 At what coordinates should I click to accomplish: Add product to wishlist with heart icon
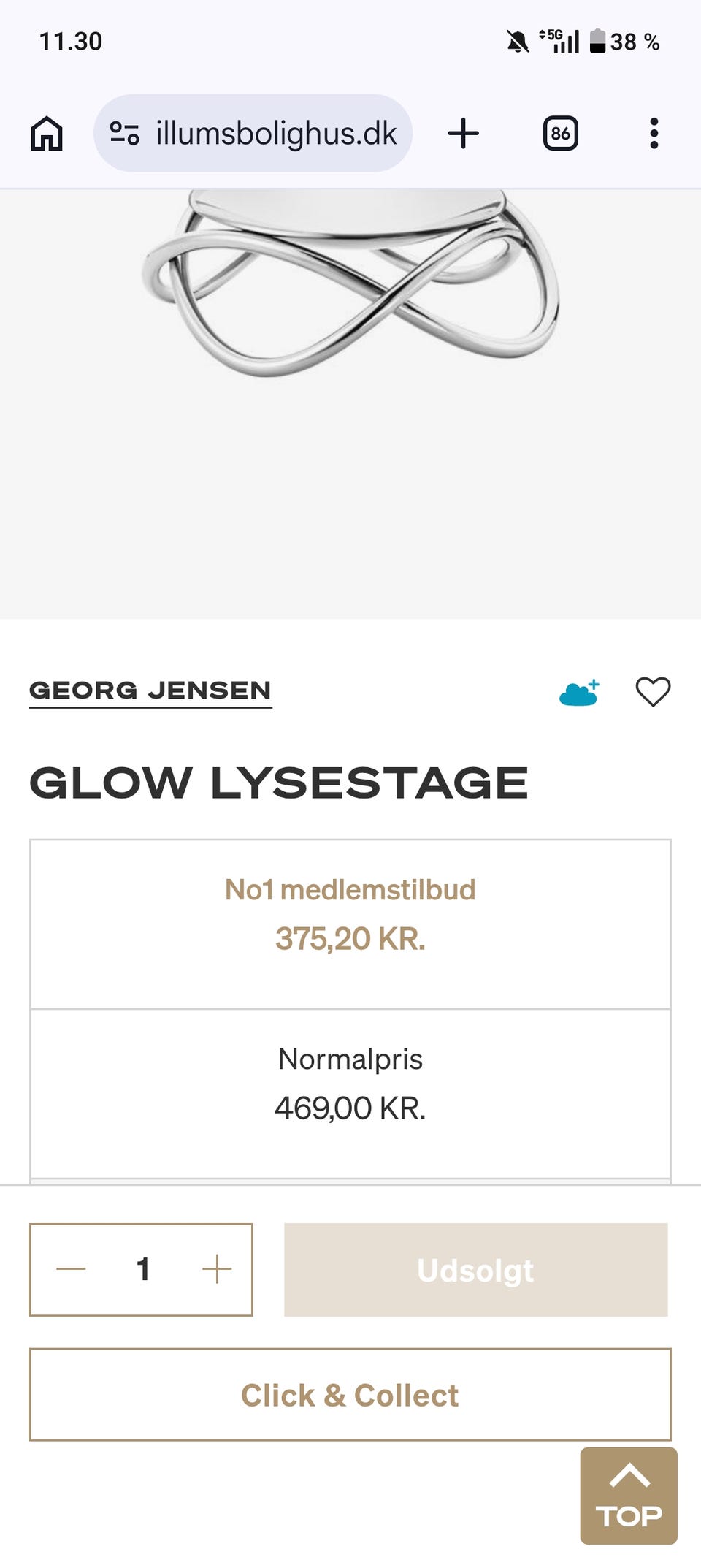(653, 691)
